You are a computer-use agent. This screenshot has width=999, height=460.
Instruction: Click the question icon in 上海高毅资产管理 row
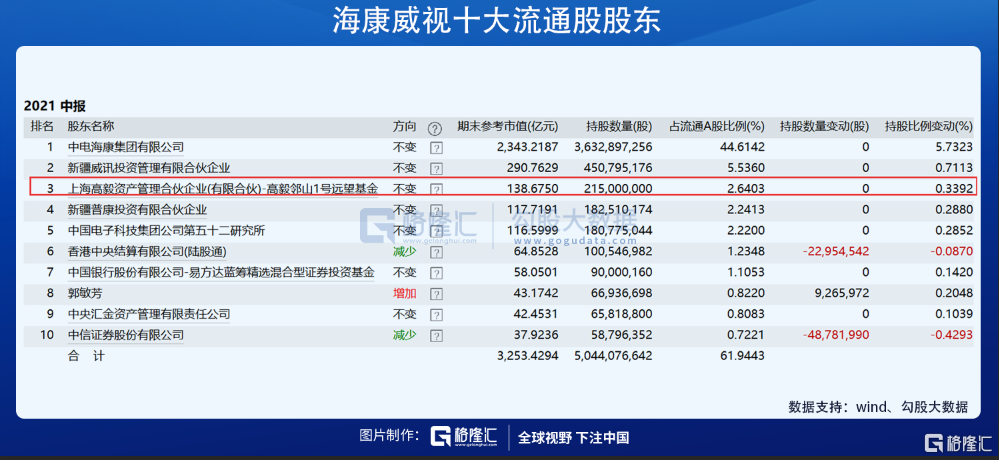click(x=436, y=190)
